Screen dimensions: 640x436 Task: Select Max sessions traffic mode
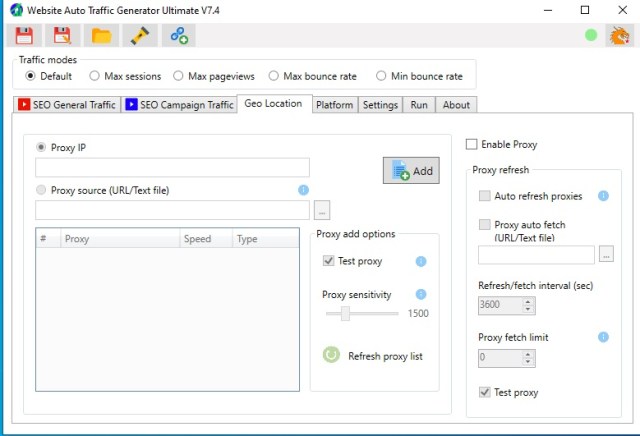pyautogui.click(x=94, y=76)
